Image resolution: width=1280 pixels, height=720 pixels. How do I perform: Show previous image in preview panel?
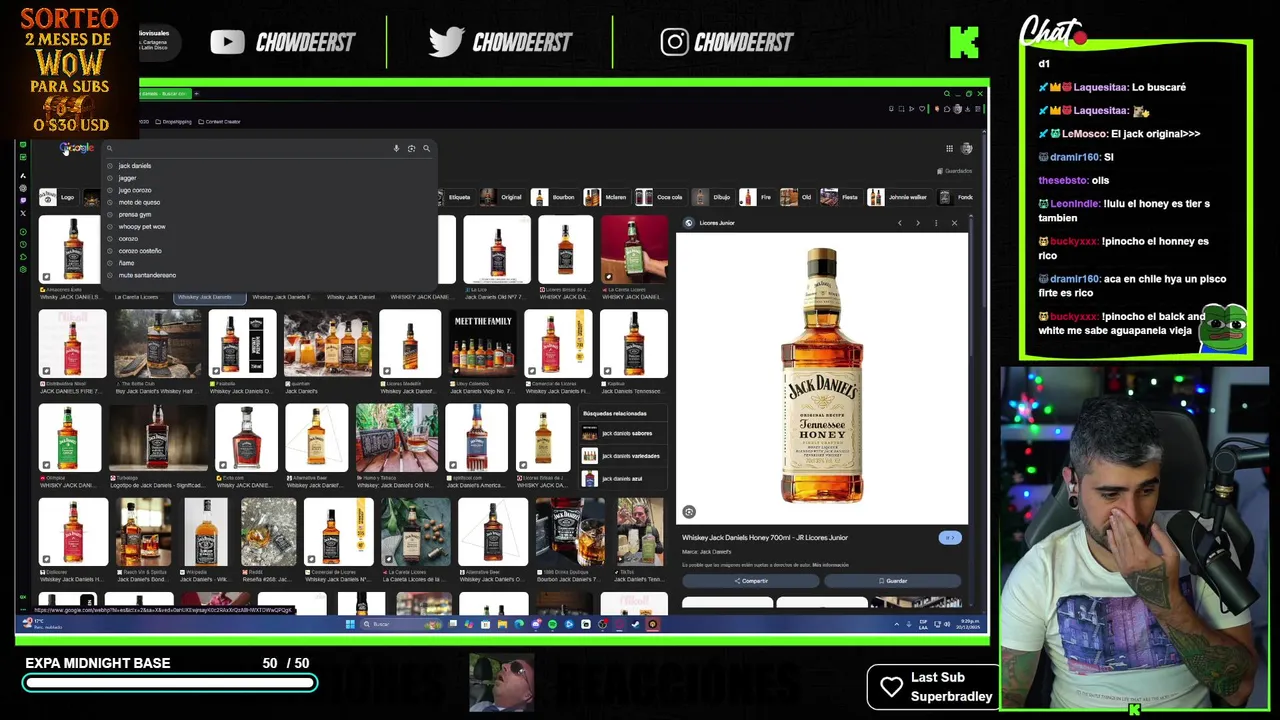point(899,223)
